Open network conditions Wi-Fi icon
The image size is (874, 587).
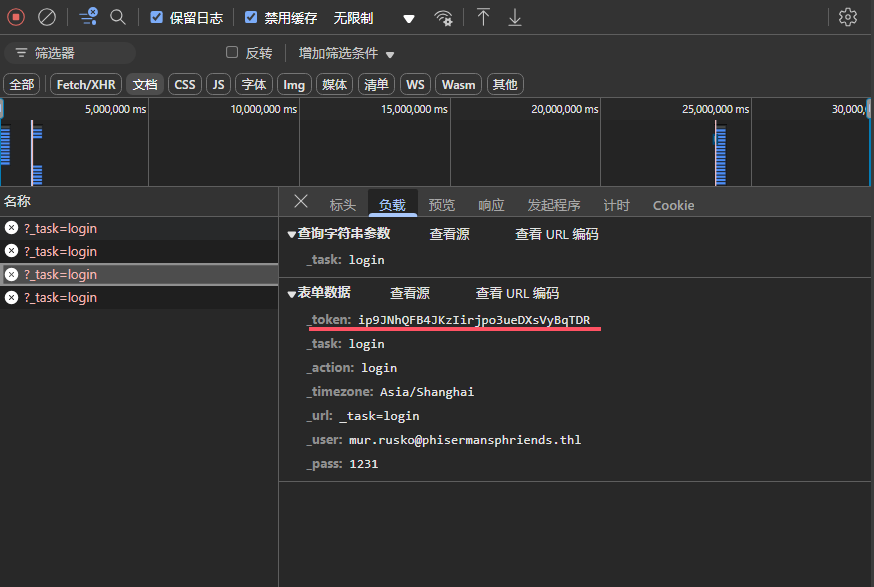click(443, 18)
